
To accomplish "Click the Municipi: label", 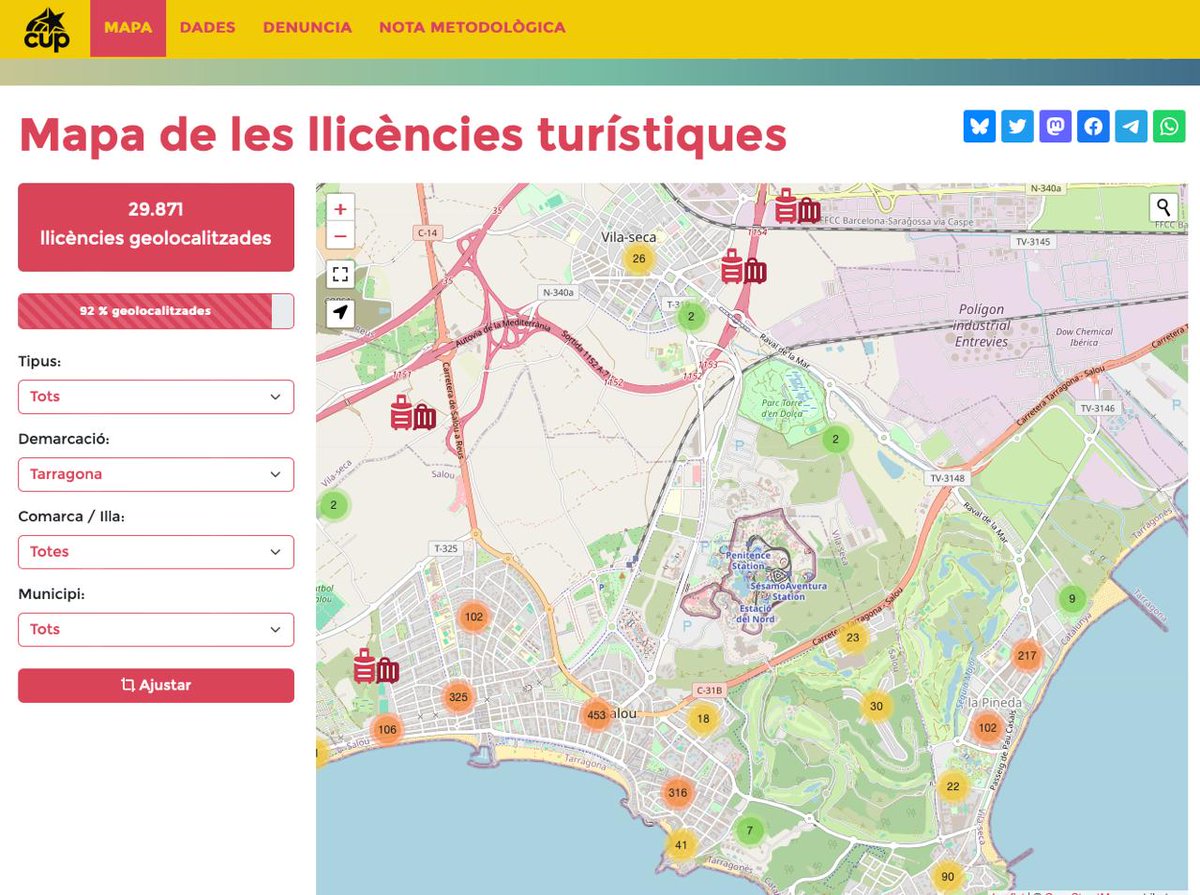I will pos(52,594).
